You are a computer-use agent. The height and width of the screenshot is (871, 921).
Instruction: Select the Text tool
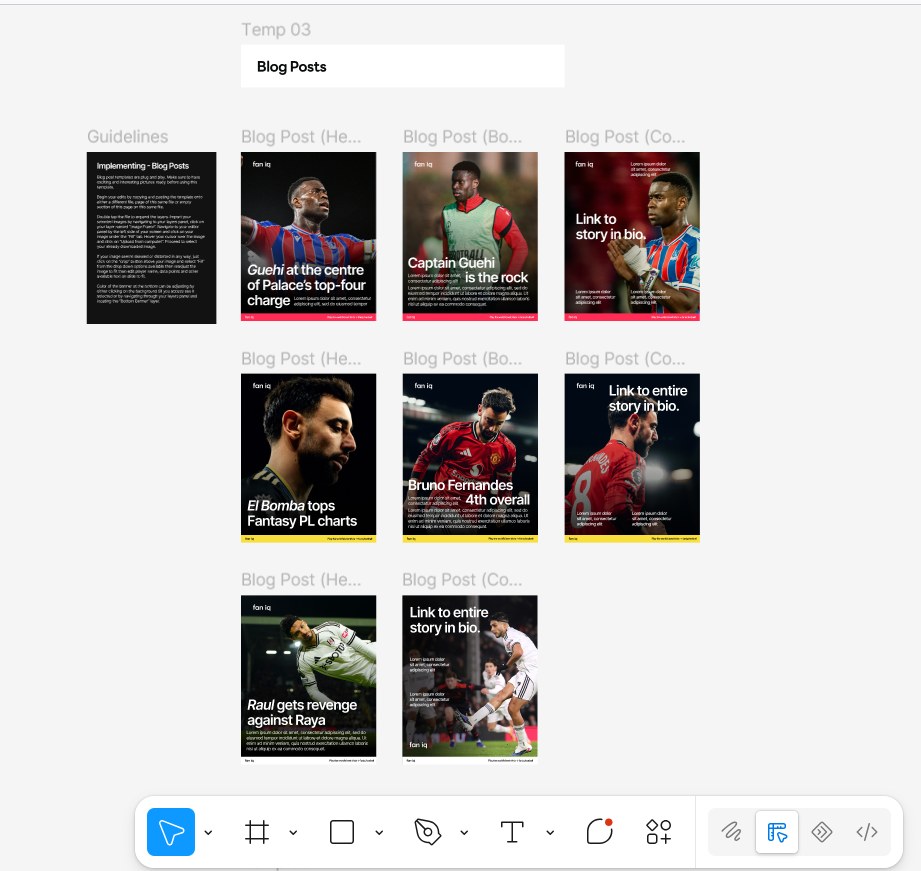512,832
